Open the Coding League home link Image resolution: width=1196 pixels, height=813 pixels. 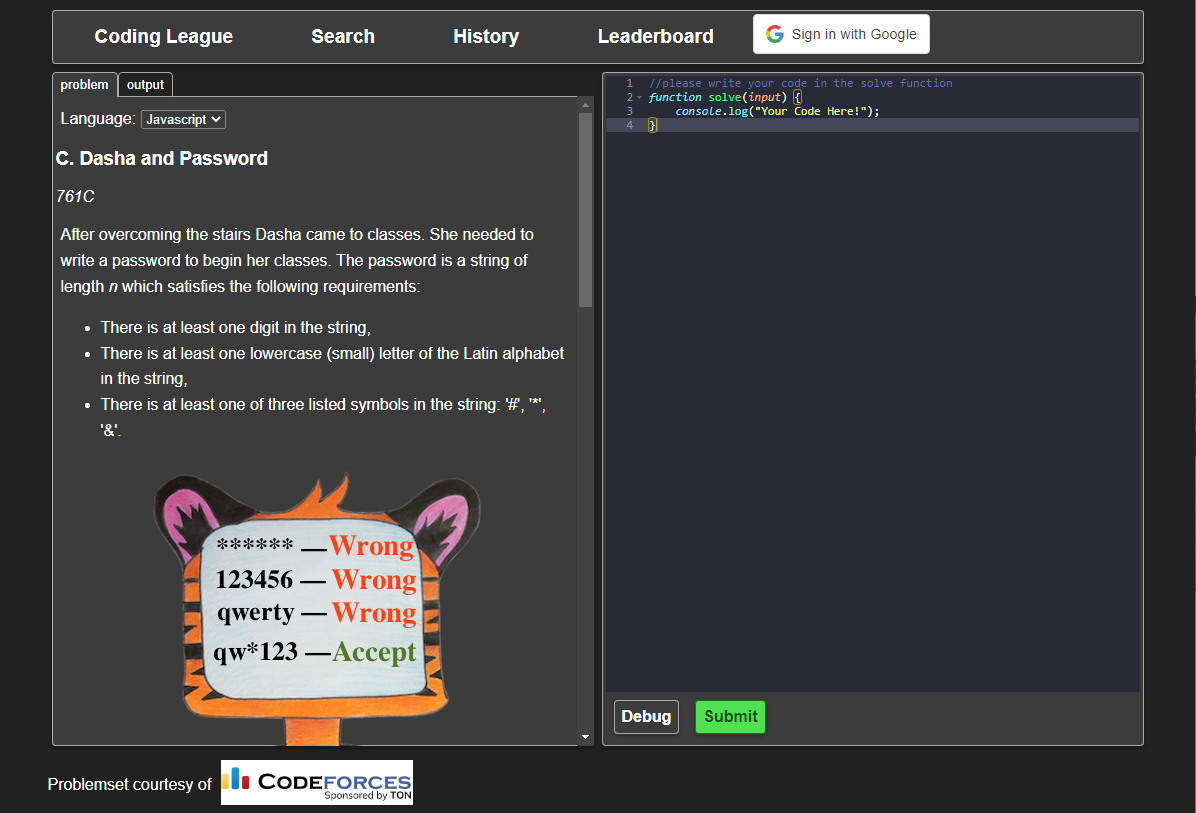coord(163,37)
